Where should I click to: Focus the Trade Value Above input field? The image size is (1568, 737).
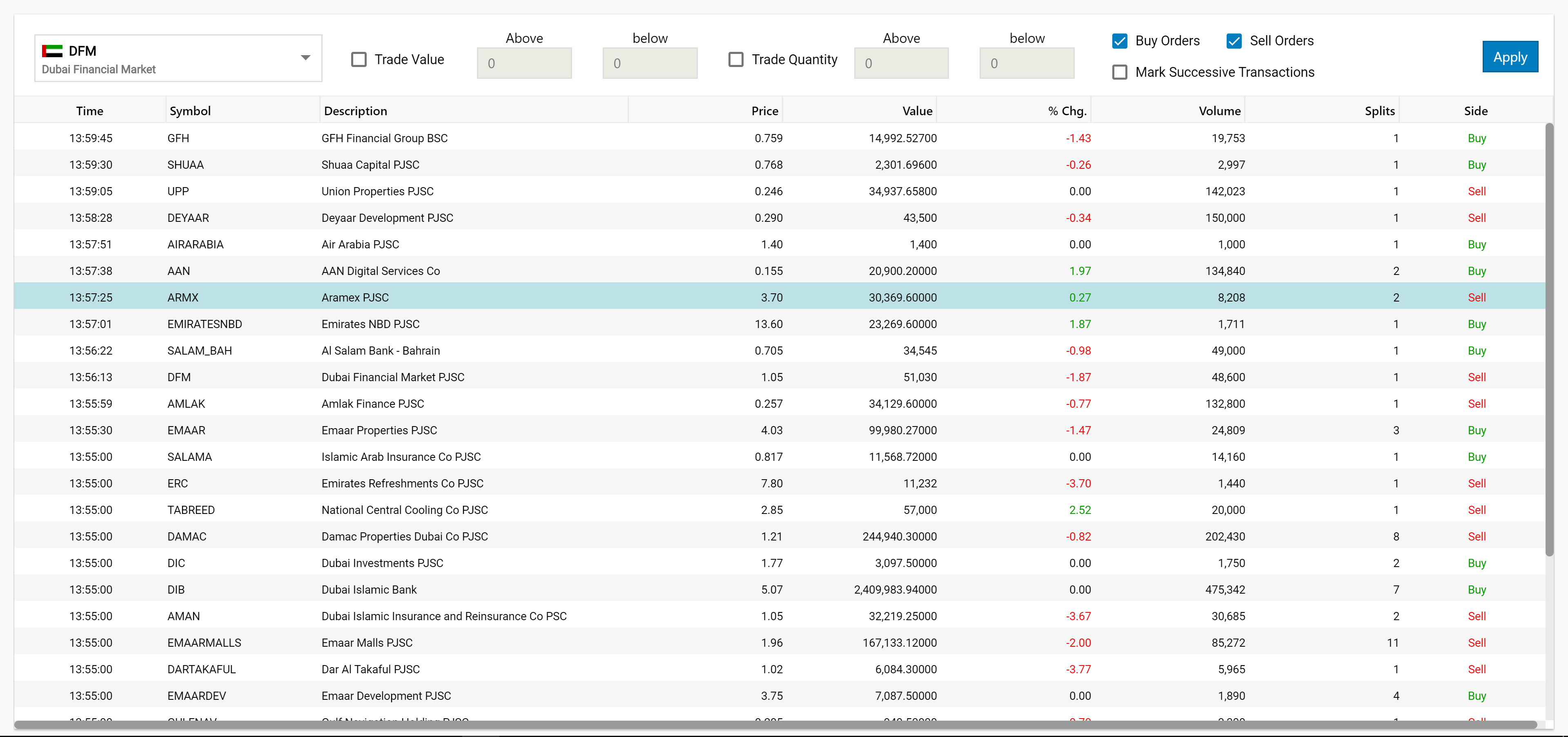pos(524,63)
